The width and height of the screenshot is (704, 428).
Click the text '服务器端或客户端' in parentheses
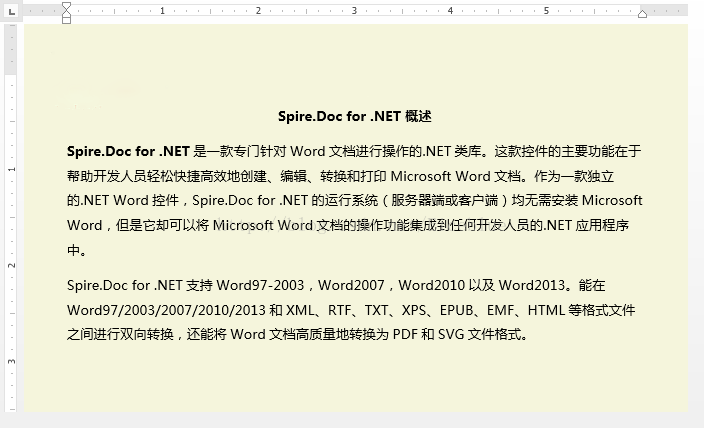[444, 200]
